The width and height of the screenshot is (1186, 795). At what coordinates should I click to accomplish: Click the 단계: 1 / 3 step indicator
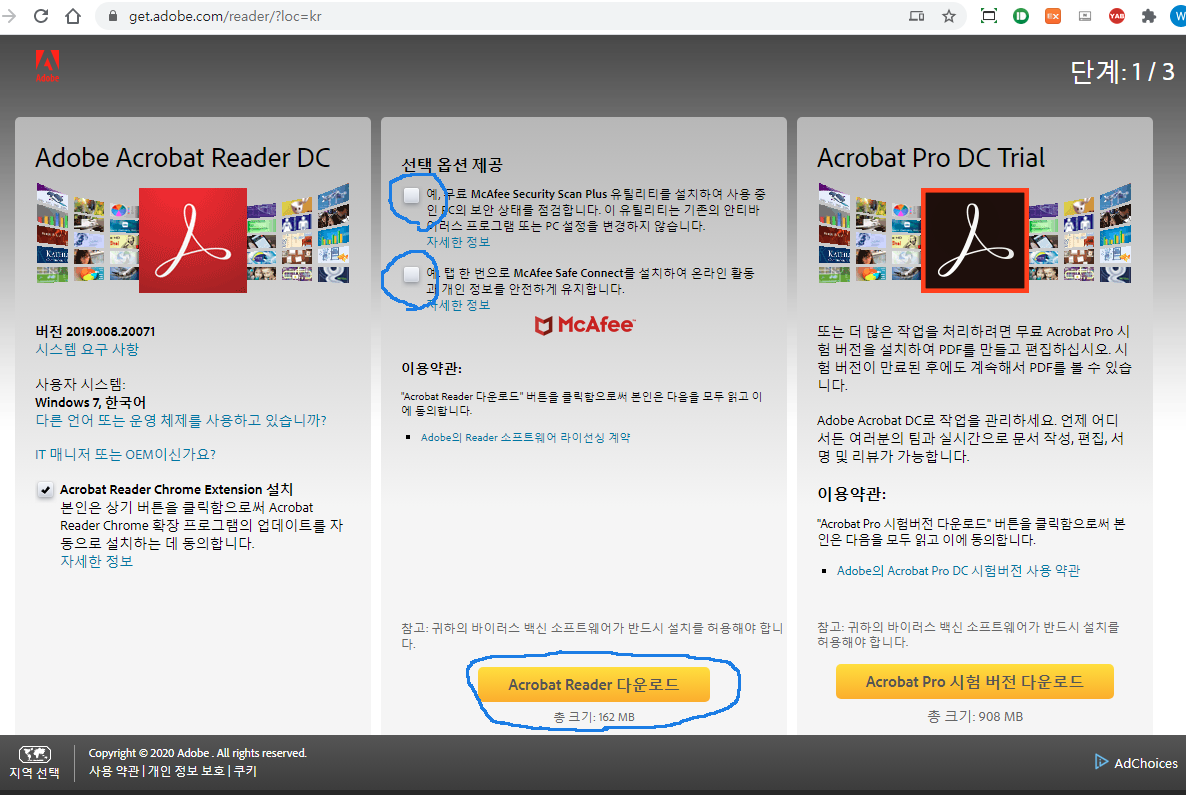[1122, 72]
